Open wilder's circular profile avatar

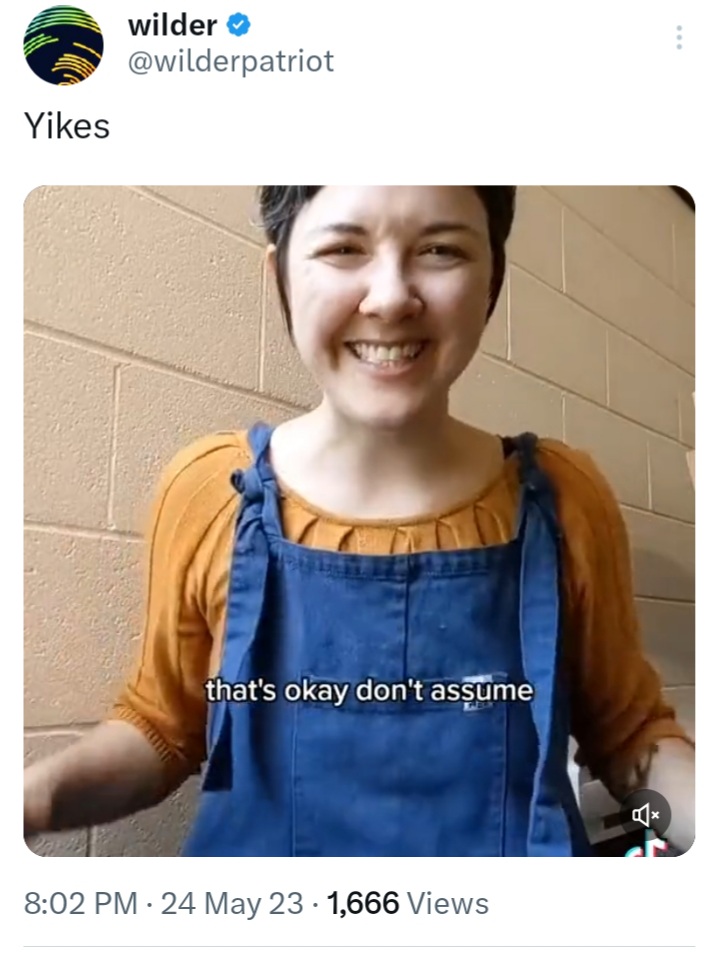coord(63,45)
